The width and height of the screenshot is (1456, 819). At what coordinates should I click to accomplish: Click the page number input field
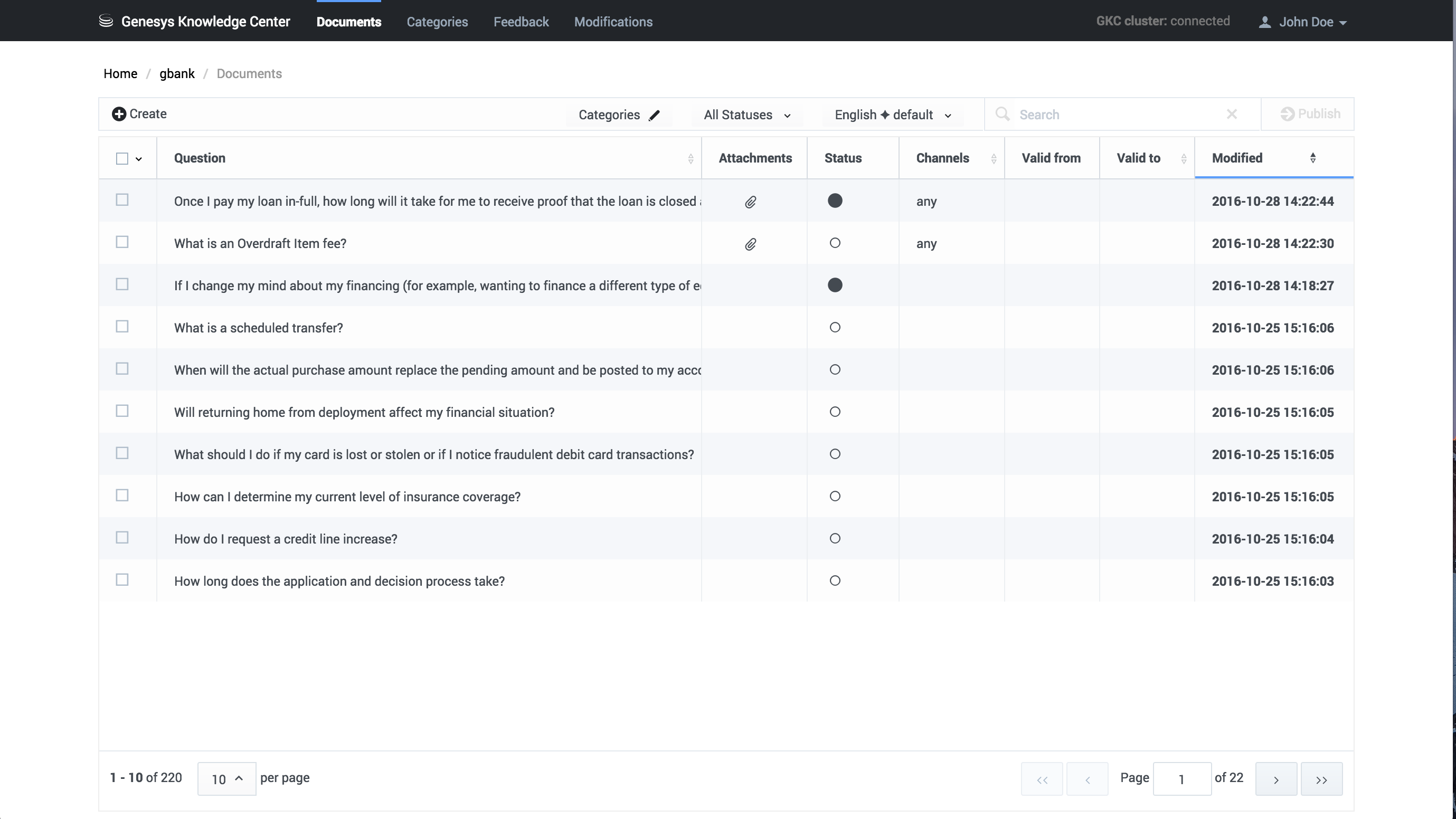click(1181, 779)
